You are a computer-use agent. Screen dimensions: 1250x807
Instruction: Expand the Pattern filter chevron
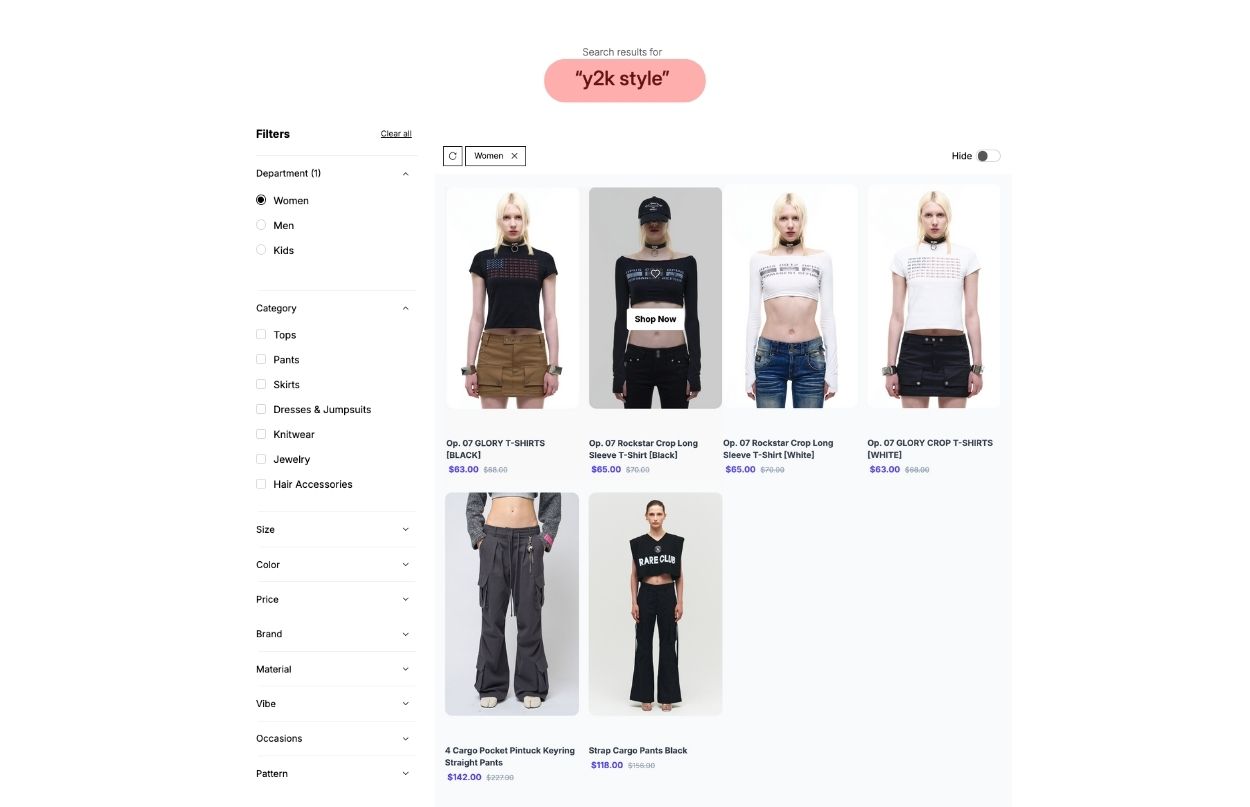click(405, 774)
